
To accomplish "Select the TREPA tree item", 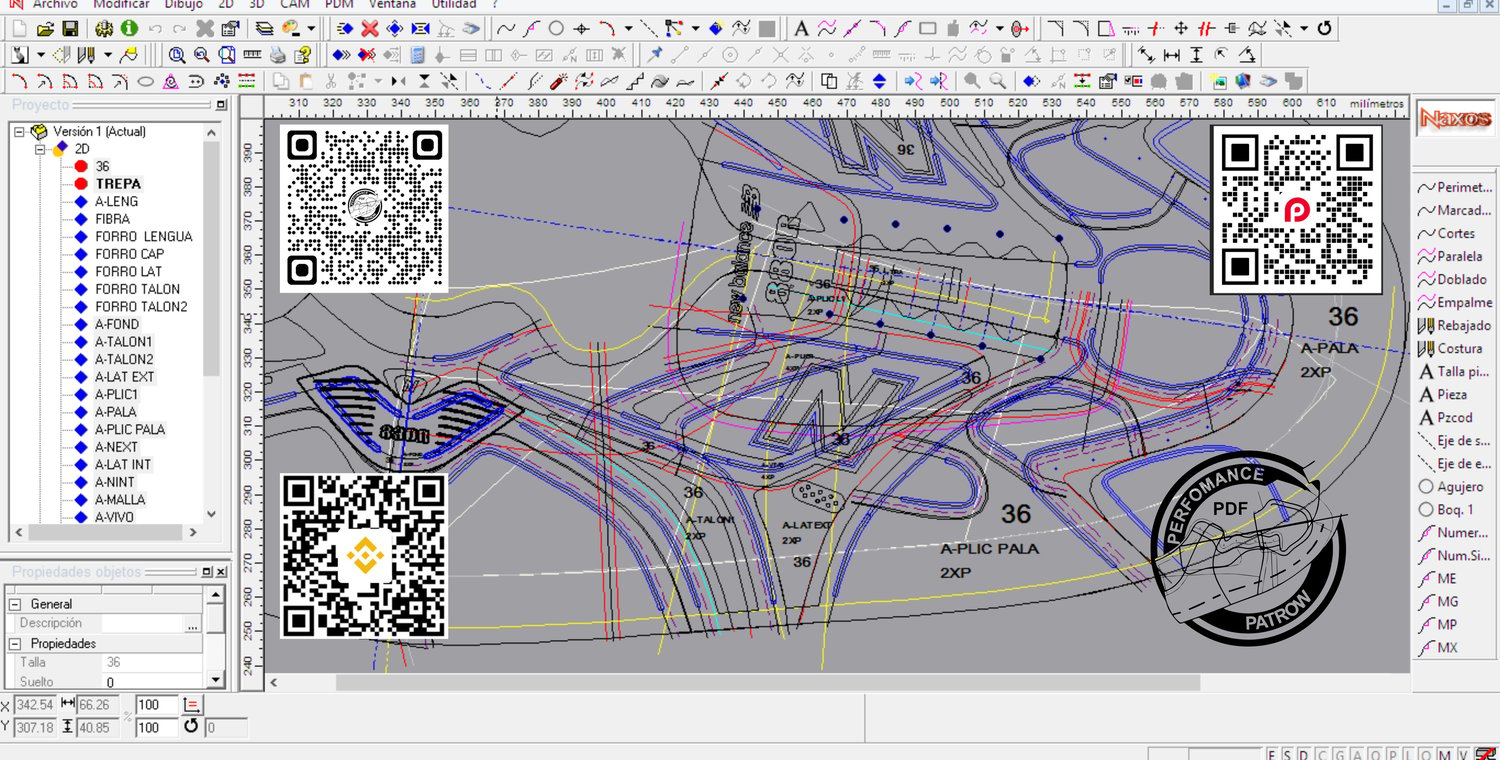I will (118, 184).
